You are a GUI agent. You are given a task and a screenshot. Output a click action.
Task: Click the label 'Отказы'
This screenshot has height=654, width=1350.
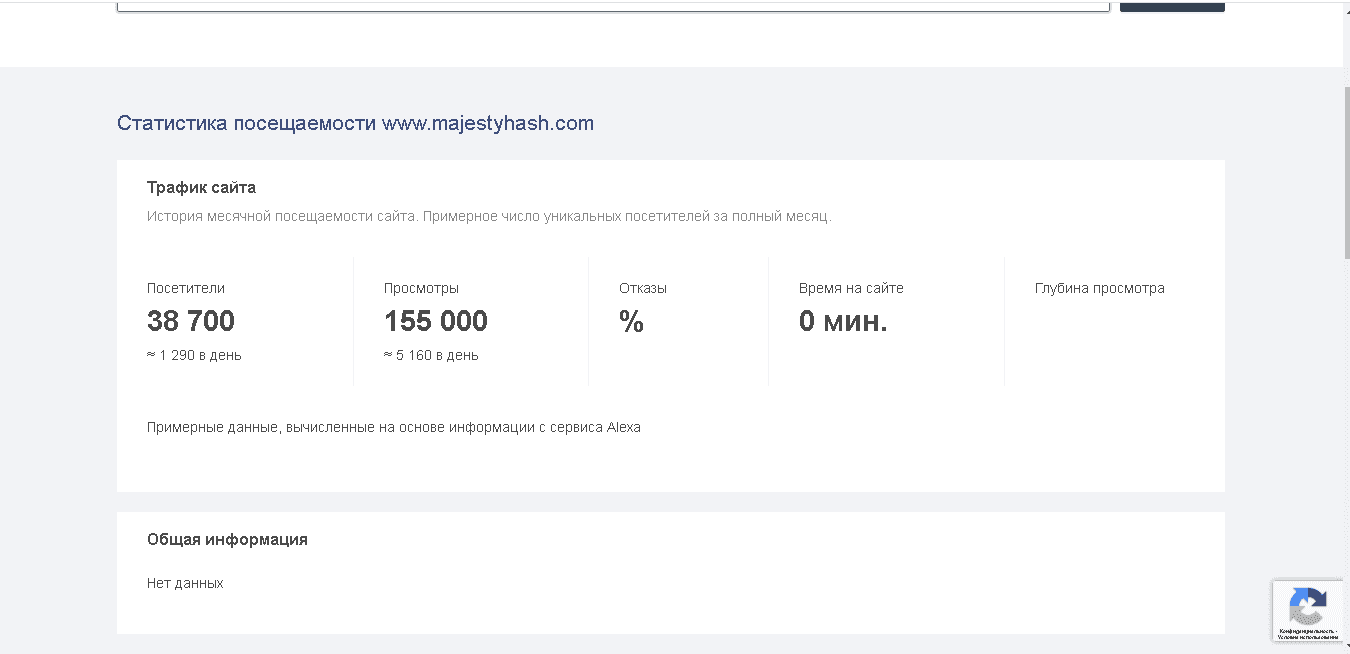click(x=643, y=288)
